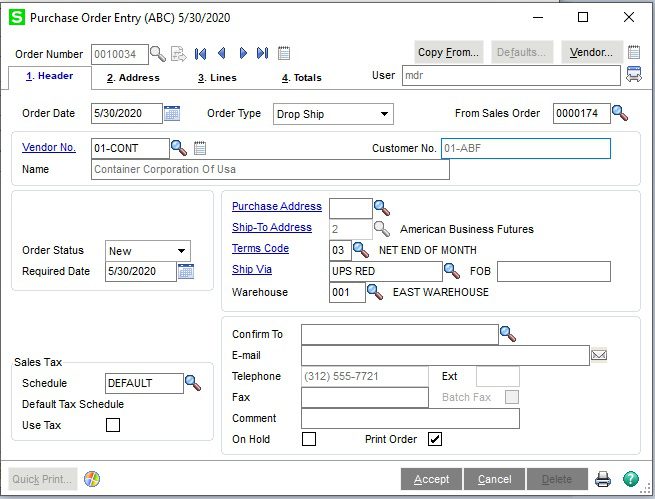This screenshot has height=499, width=655.
Task: Click the Copy From button
Action: coord(449,52)
